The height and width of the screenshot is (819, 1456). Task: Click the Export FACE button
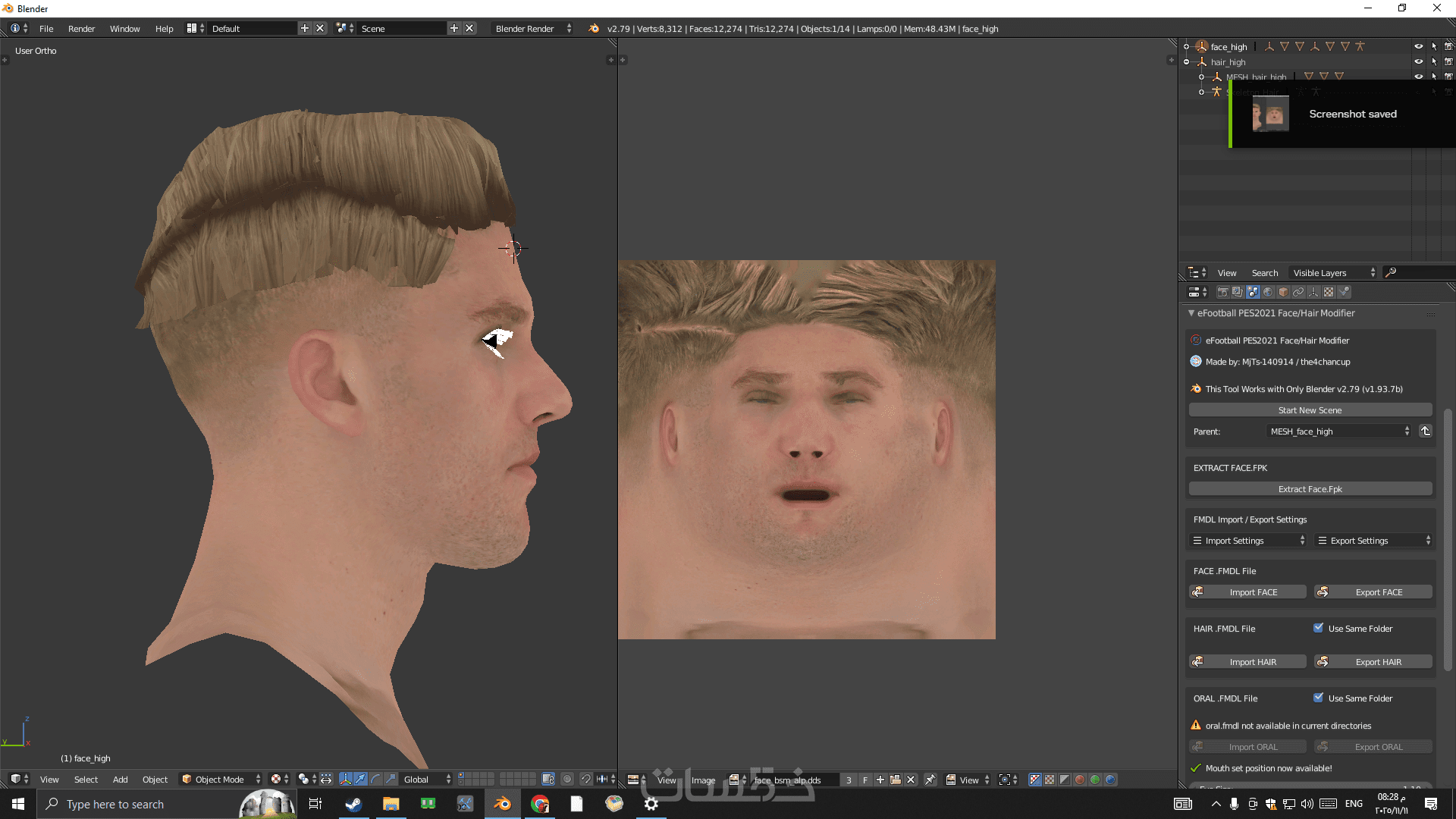[1373, 592]
